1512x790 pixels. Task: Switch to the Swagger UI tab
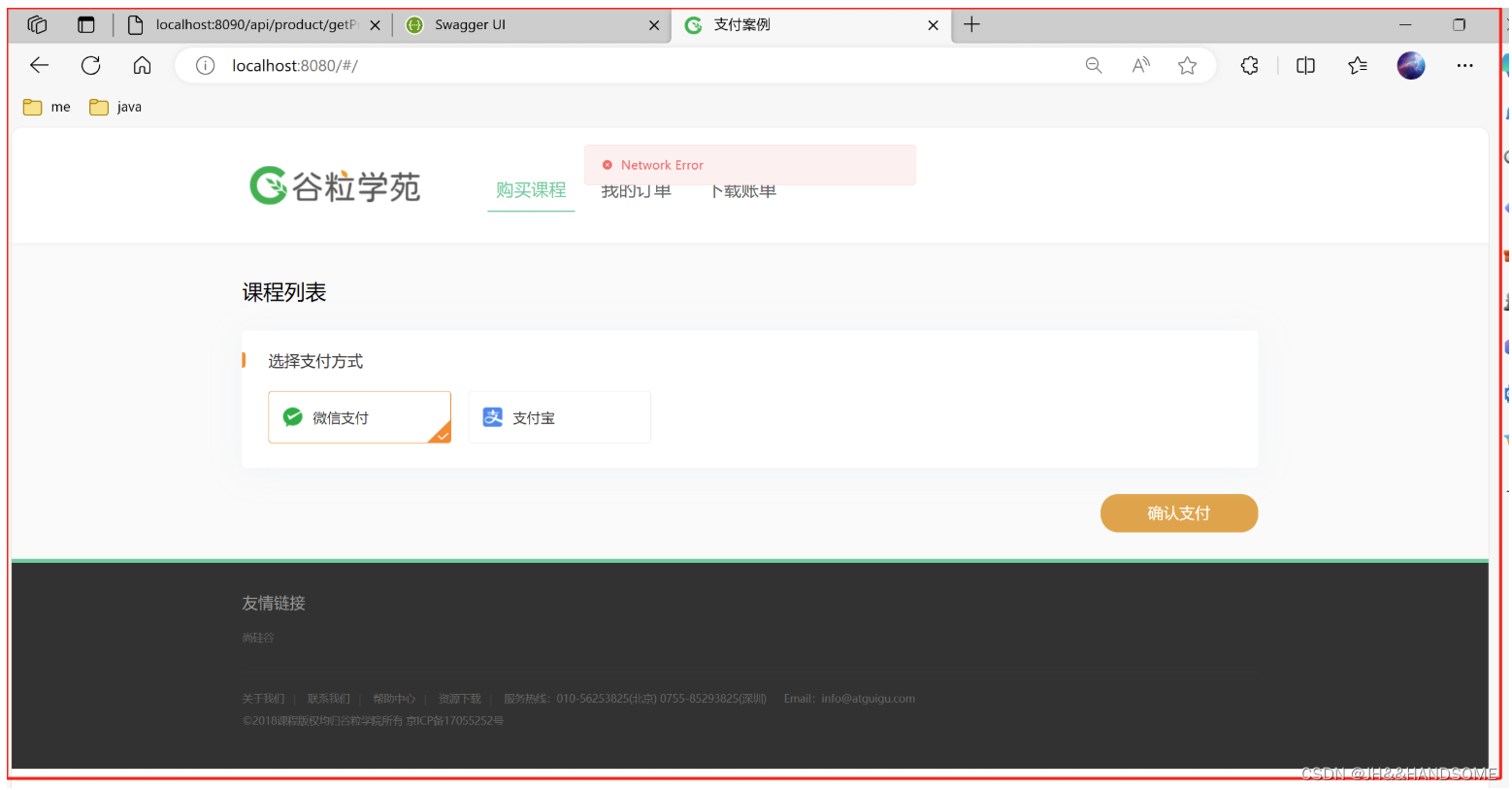[532, 24]
